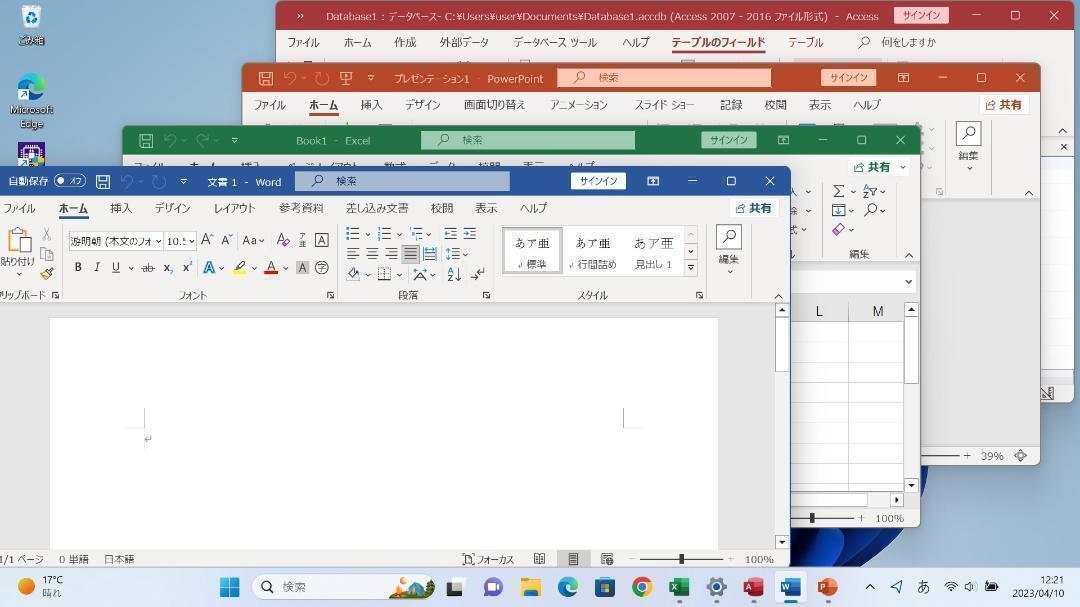The image size is (1080, 607).
Task: Apply Italic formatting in Word
Action: pos(96,267)
